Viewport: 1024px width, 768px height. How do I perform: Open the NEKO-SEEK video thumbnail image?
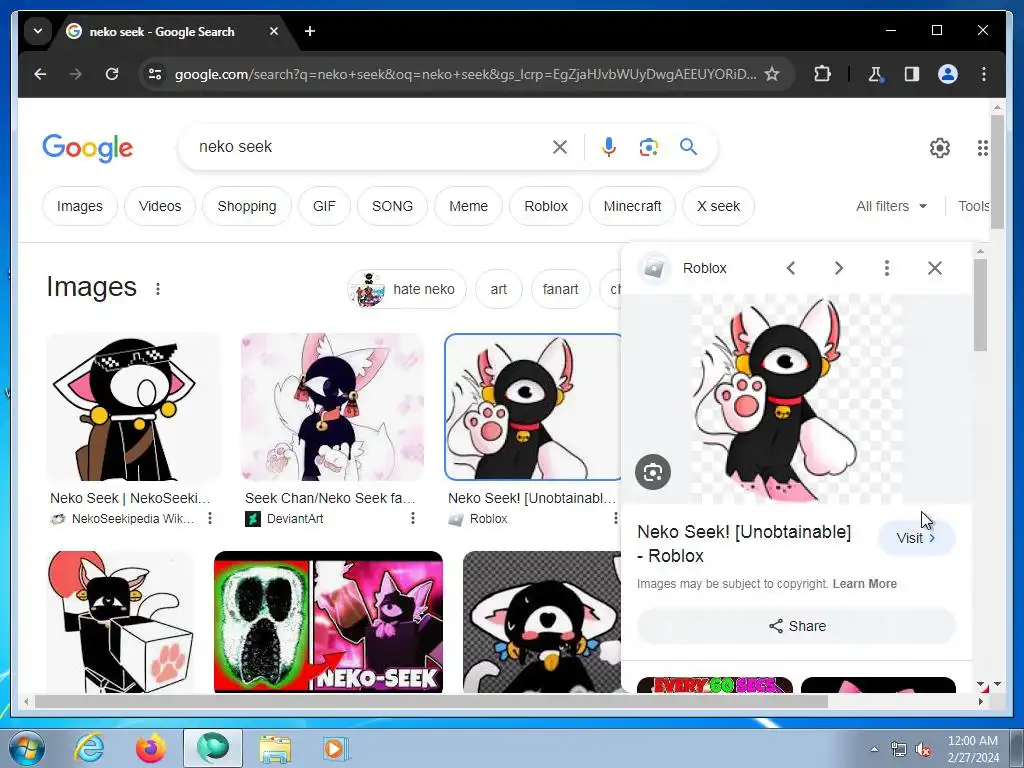328,622
